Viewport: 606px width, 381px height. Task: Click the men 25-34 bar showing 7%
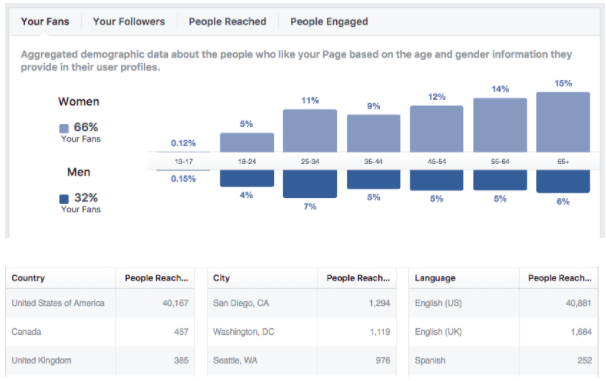(x=310, y=184)
